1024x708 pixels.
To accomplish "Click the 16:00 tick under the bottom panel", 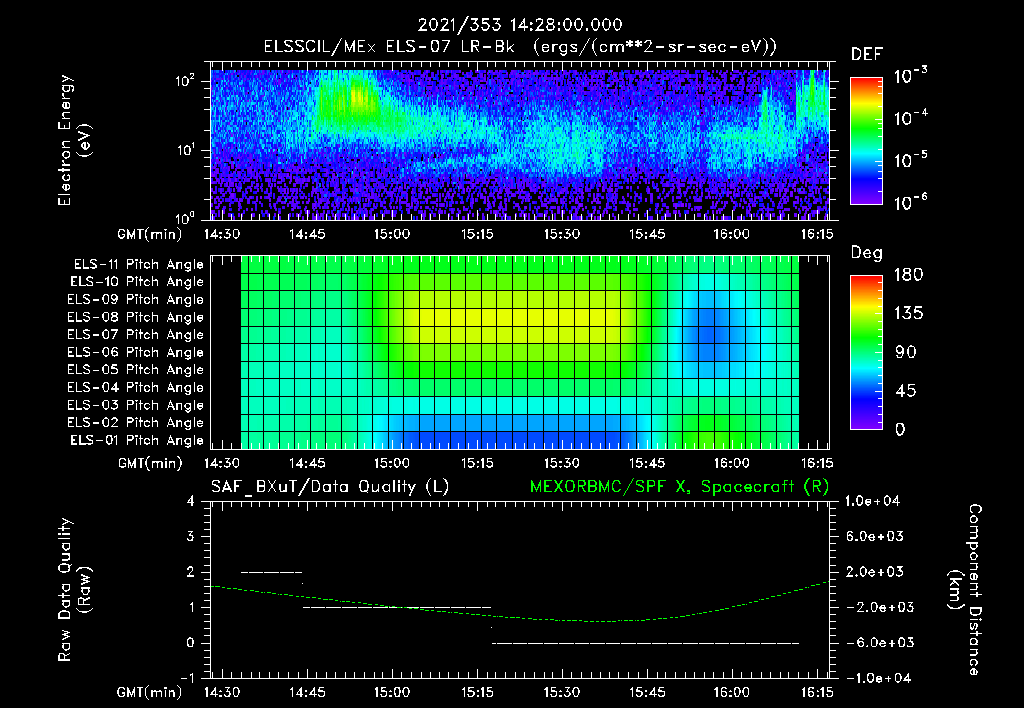I will click(x=732, y=692).
